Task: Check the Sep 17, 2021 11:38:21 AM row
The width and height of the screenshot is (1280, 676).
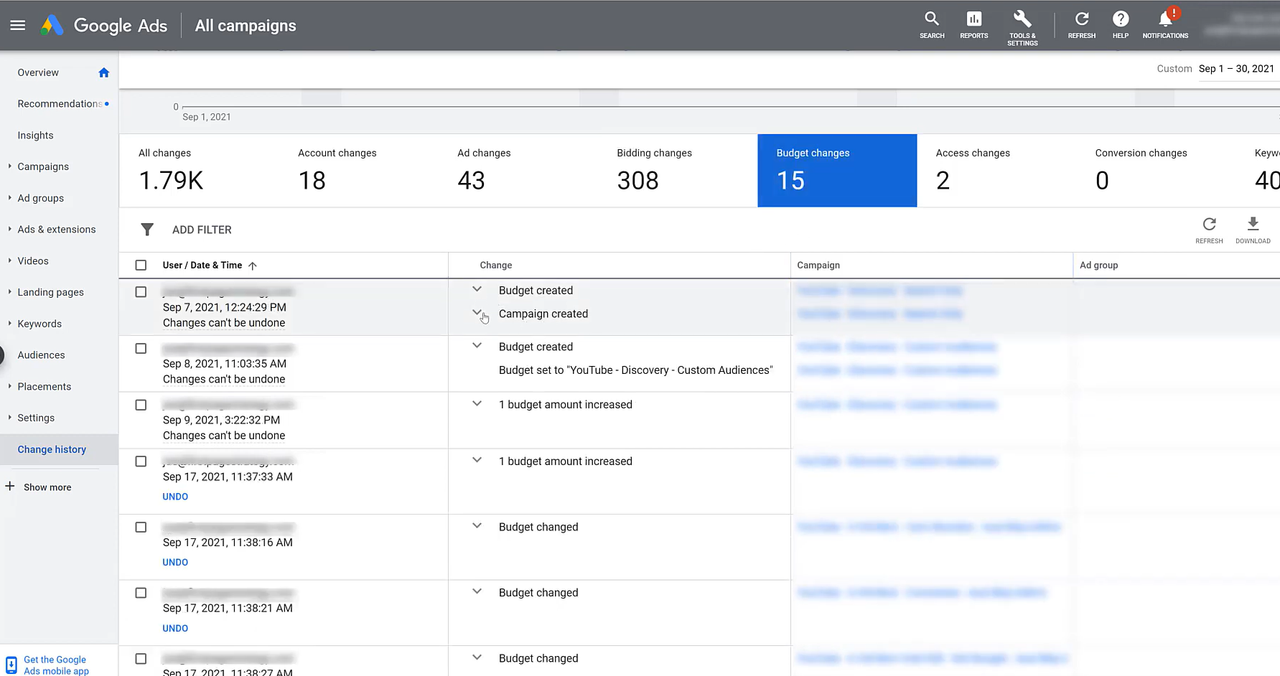Action: [141, 593]
